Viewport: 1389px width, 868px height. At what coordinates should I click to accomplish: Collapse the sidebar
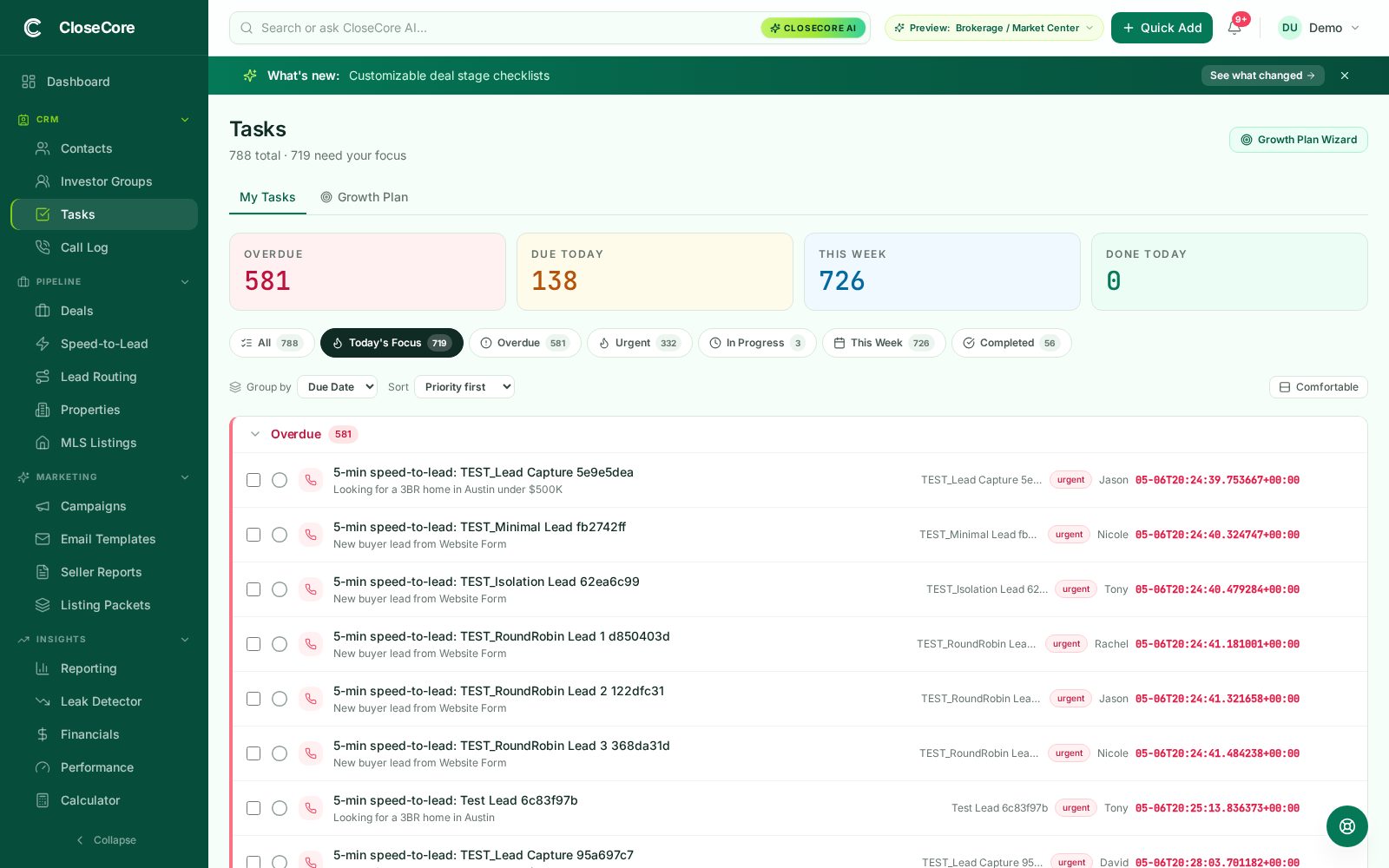coord(104,840)
